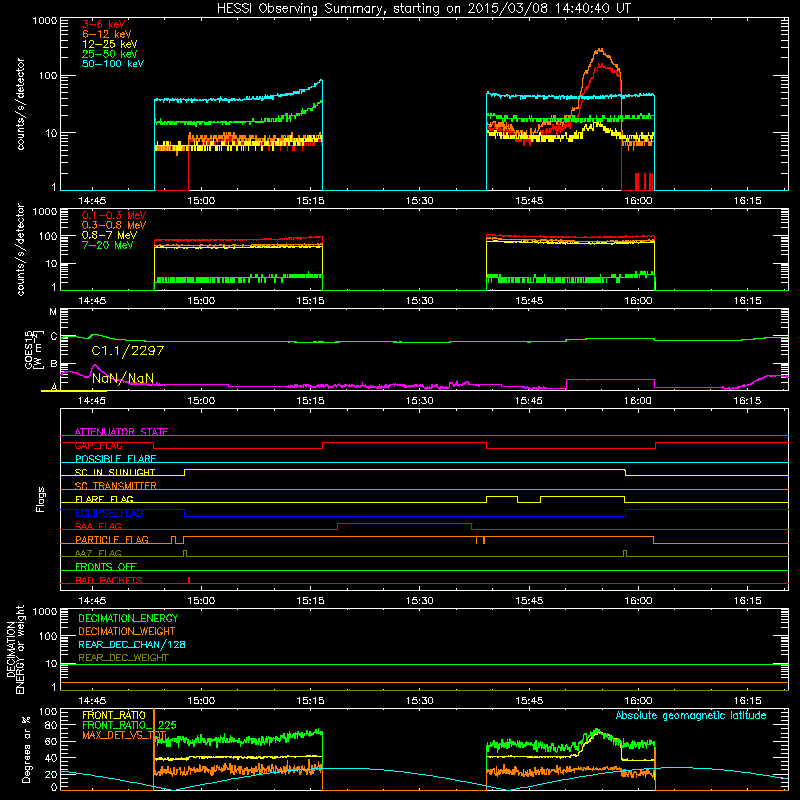Click the BAD_PACKETS red spike marker
The width and height of the screenshot is (800, 800).
[x=189, y=580]
